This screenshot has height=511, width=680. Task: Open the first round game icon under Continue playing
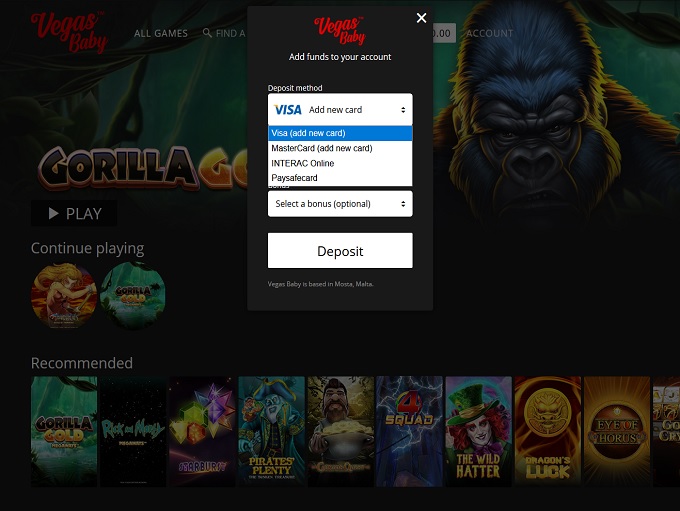[x=64, y=295]
